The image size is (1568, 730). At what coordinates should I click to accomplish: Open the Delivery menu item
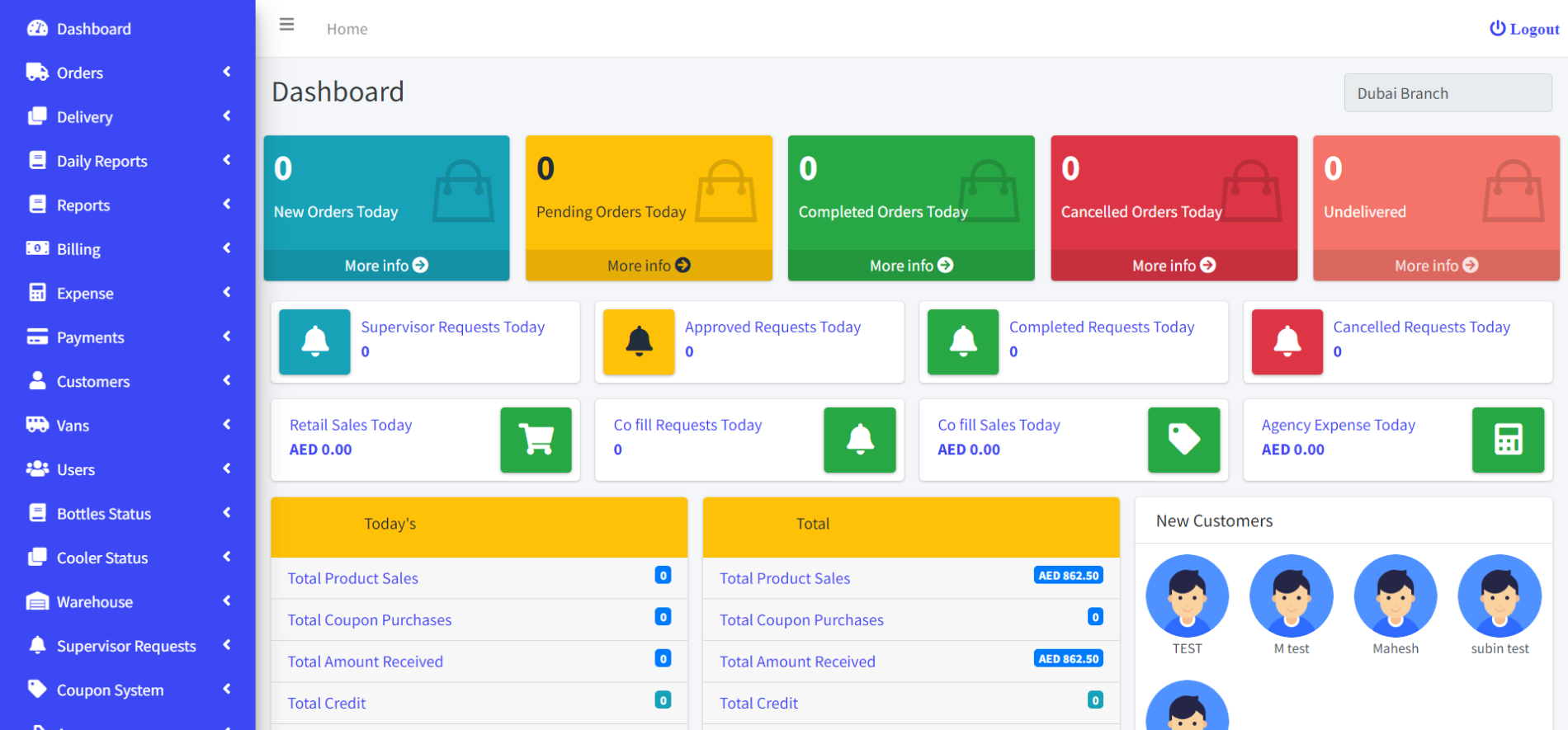(128, 117)
